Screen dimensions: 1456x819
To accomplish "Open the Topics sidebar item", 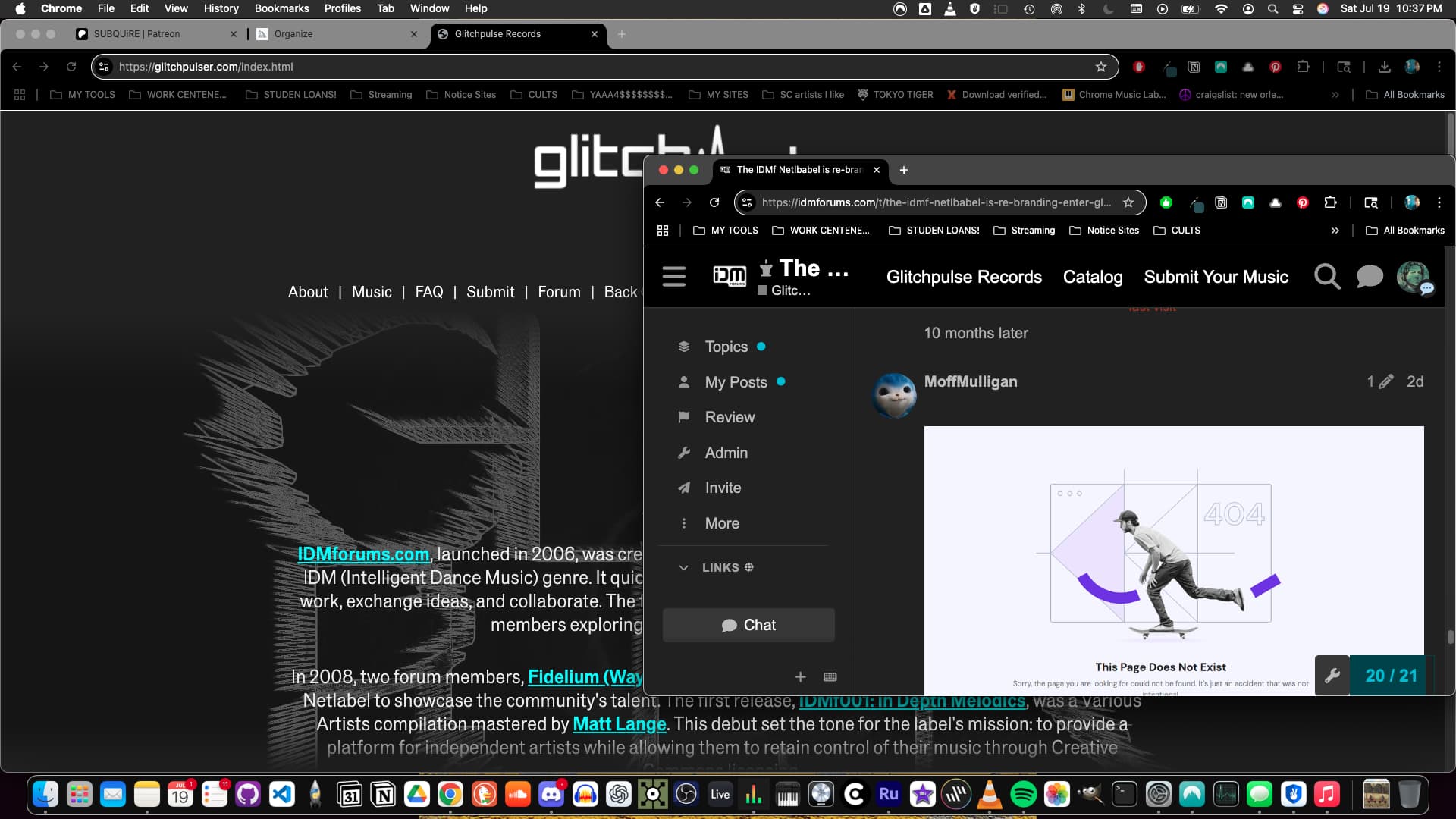I will pyautogui.click(x=726, y=347).
